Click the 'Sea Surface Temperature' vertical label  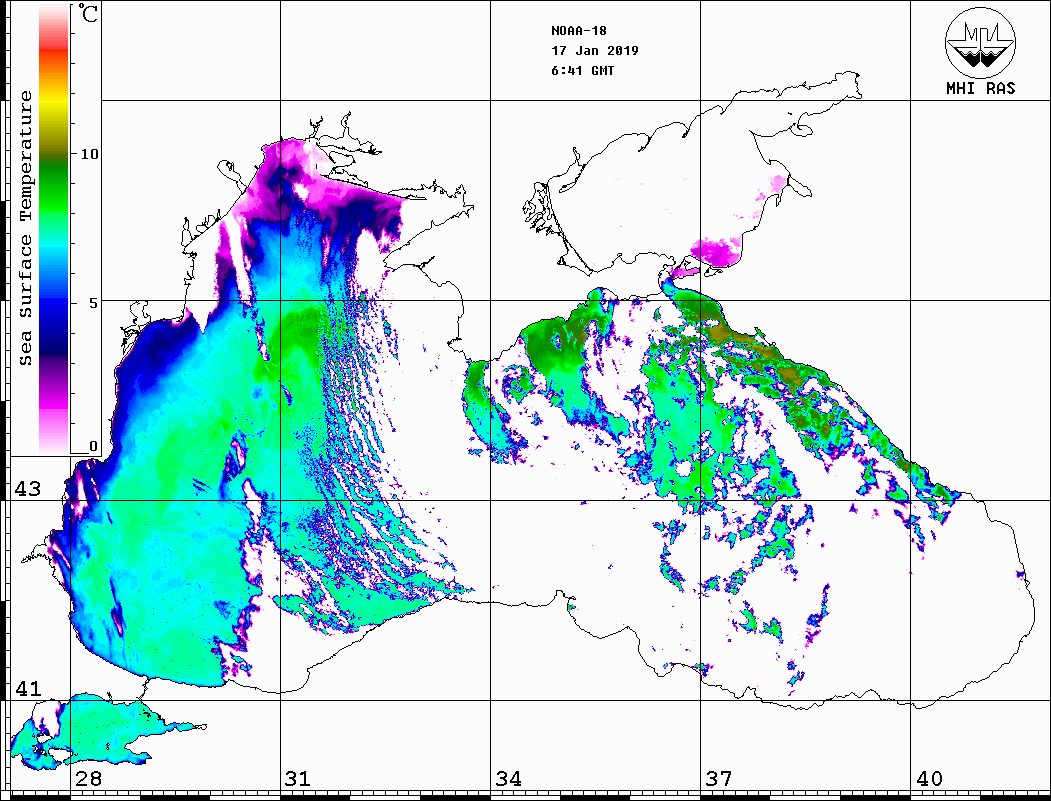[25, 228]
